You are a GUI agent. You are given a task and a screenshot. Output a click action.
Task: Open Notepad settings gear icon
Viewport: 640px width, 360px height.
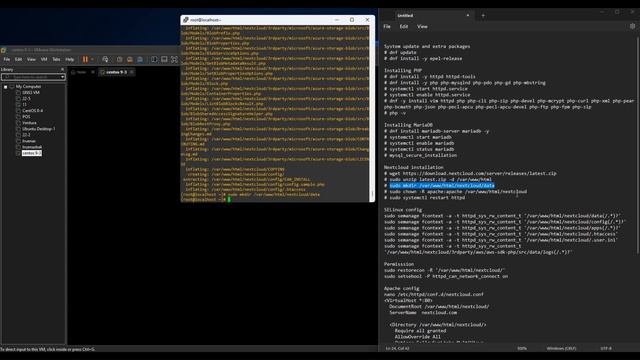633,26
